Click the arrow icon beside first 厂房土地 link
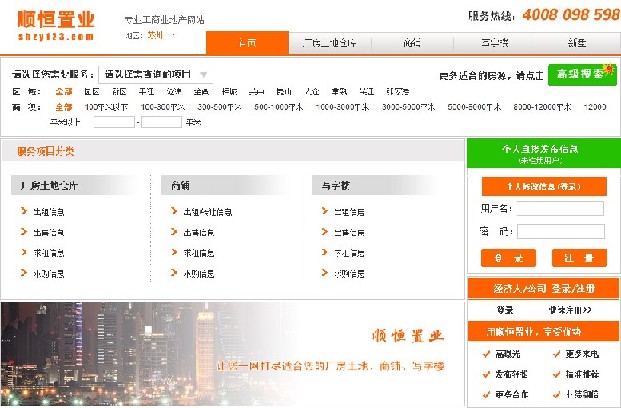Viewport: 621px width, 408px height. click(x=23, y=212)
